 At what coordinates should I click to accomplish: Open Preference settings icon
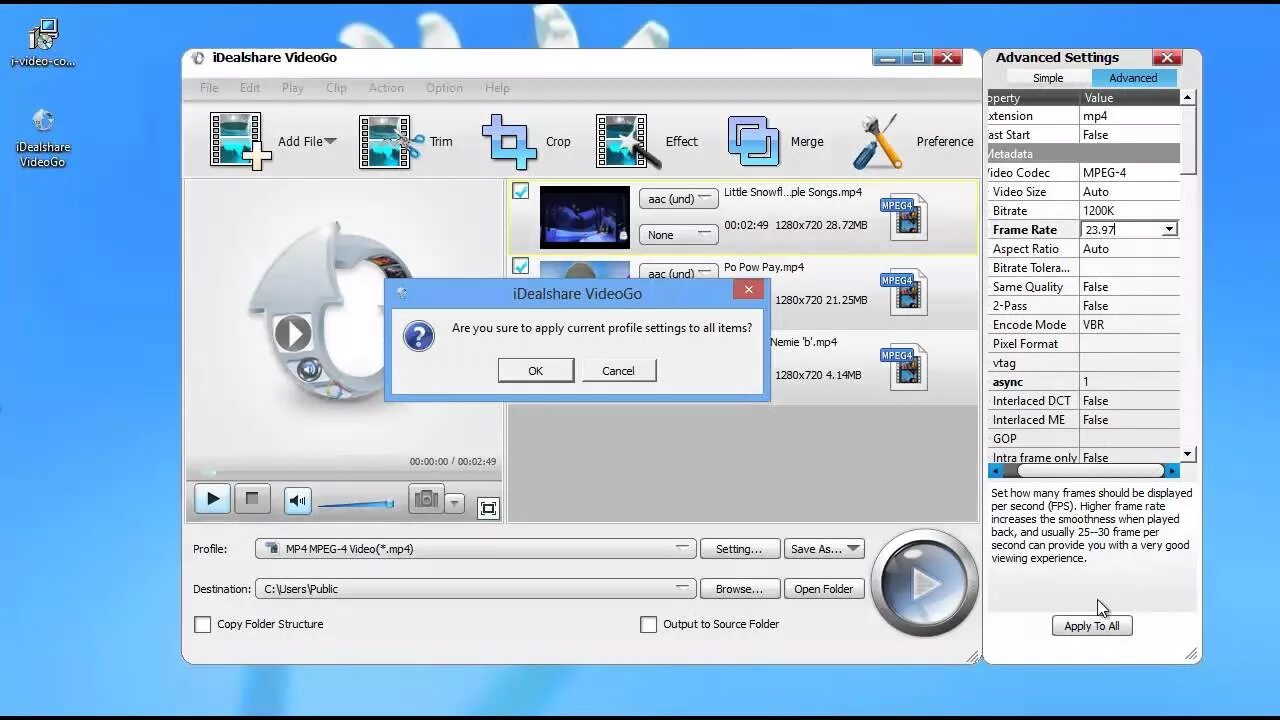click(x=879, y=141)
